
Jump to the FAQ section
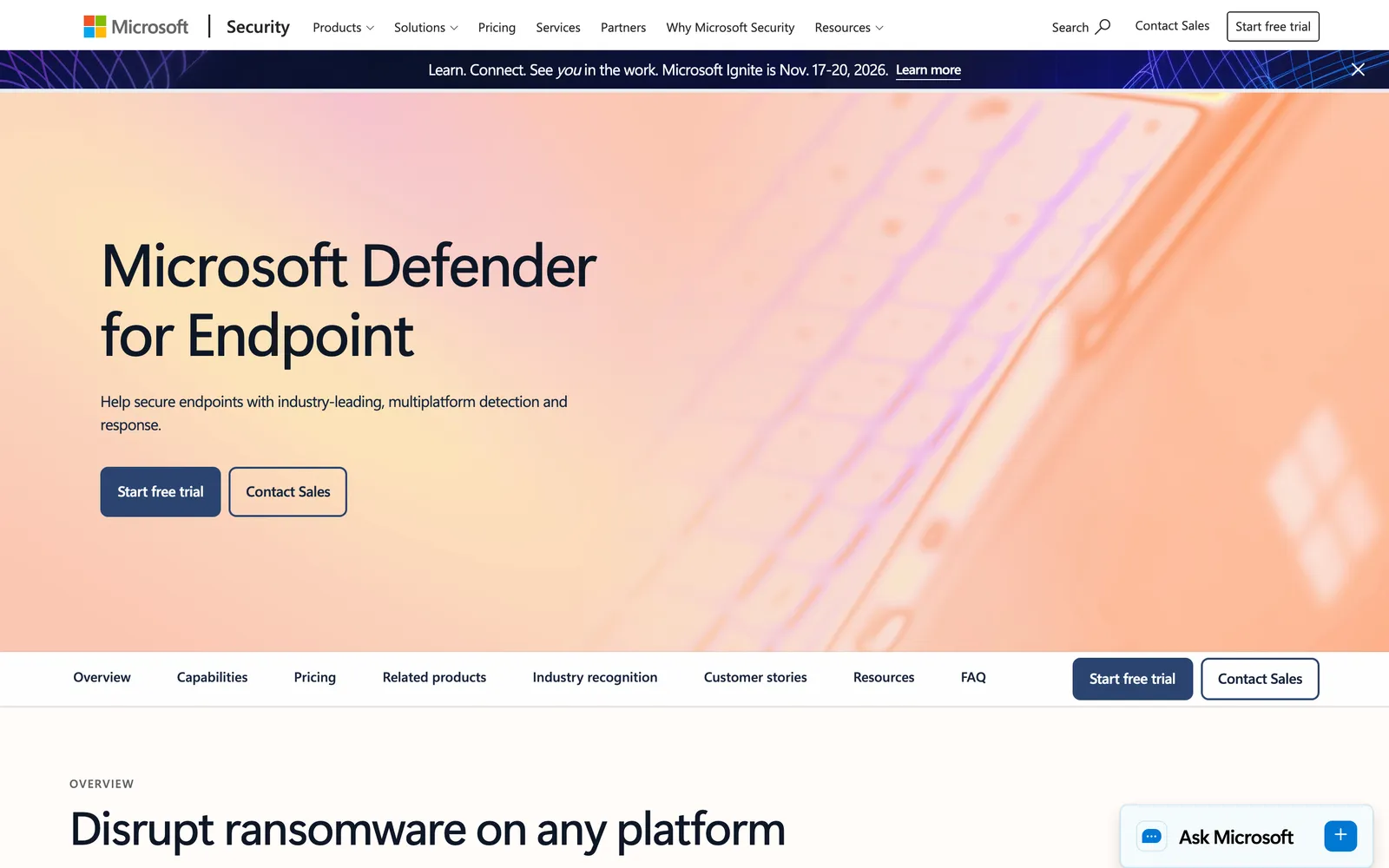(973, 678)
